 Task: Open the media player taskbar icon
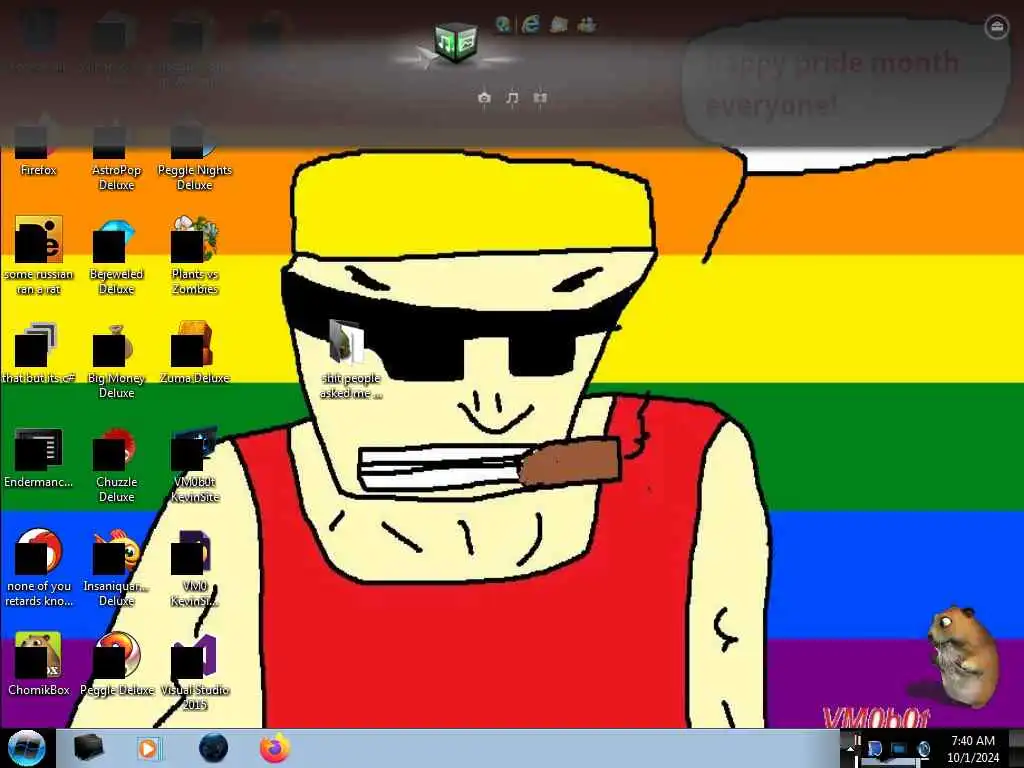coord(148,748)
